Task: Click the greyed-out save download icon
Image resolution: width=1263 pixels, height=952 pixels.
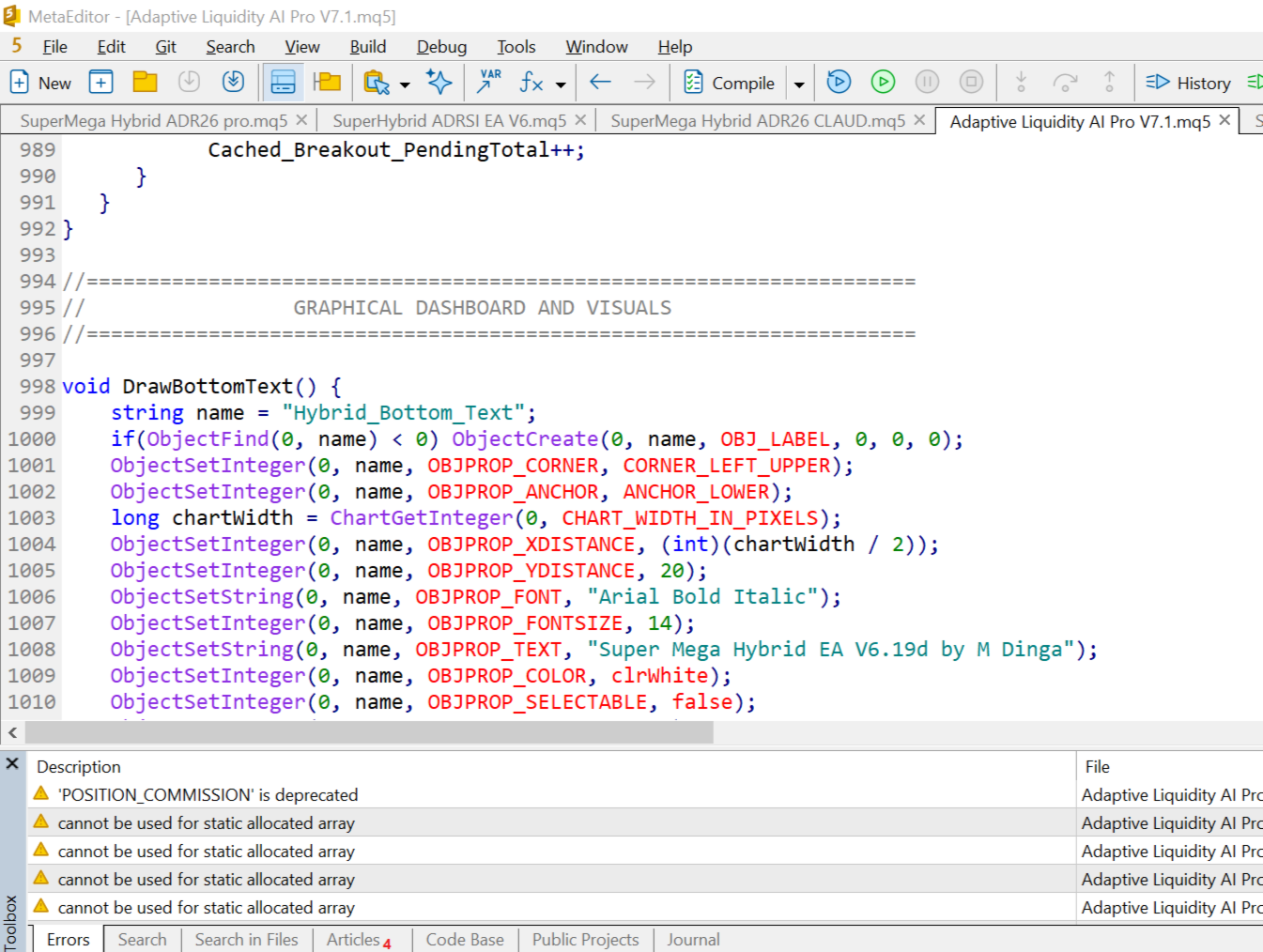Action: [x=189, y=83]
